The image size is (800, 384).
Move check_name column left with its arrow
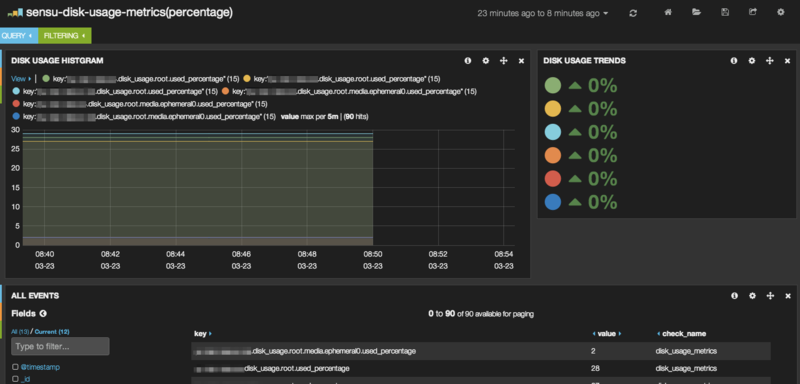coord(658,334)
